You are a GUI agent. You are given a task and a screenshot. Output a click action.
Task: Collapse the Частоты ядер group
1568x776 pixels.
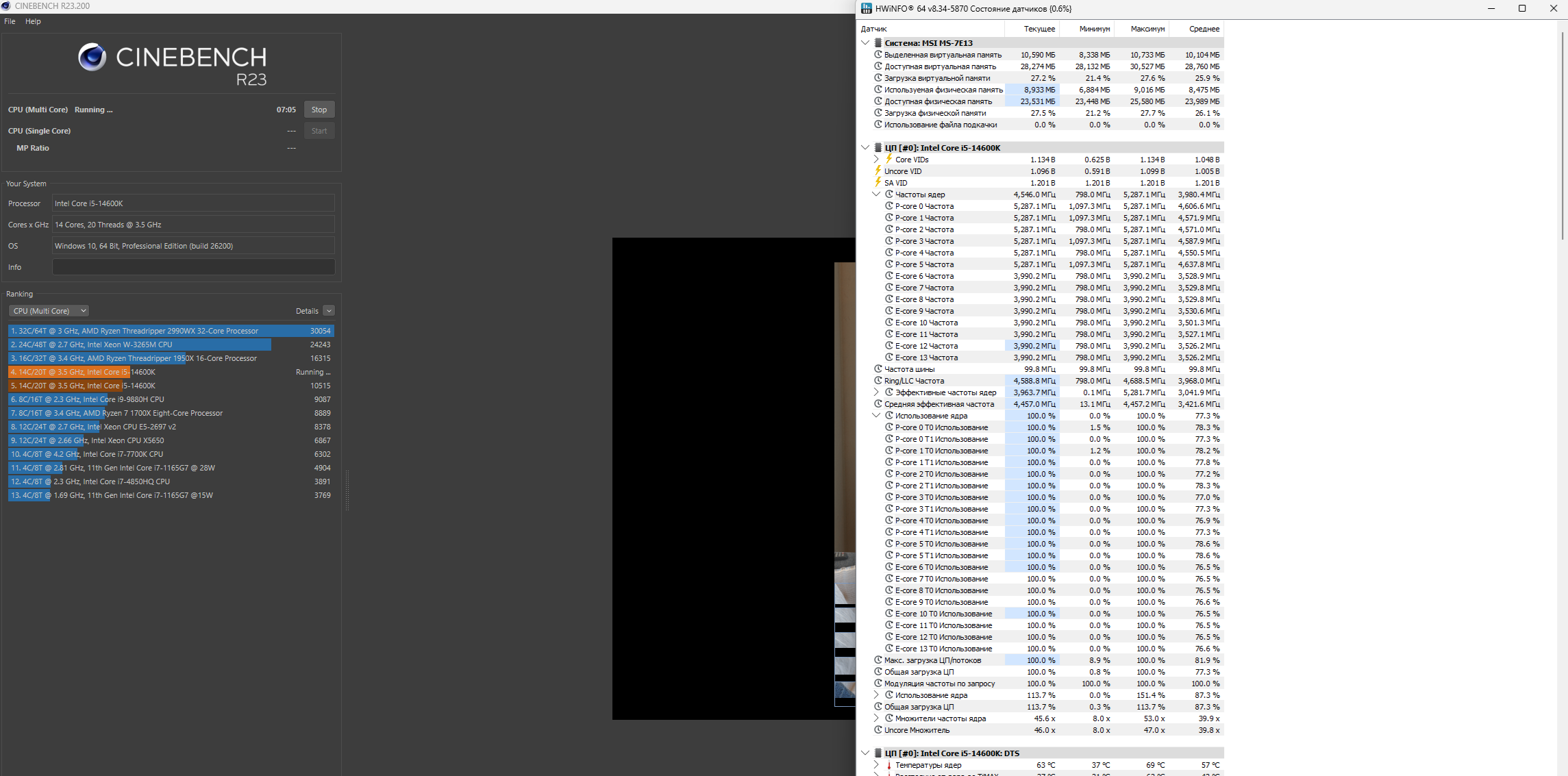point(876,194)
